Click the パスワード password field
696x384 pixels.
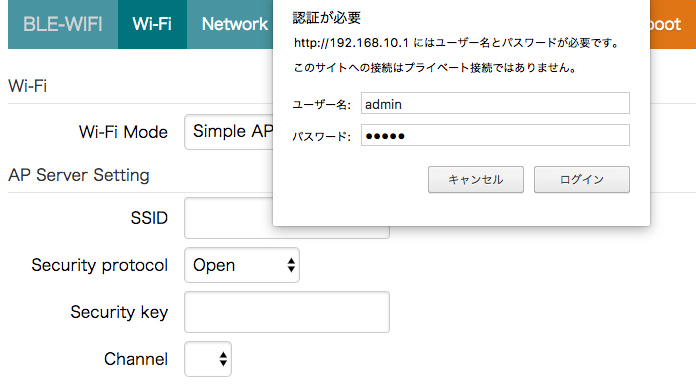pos(495,135)
